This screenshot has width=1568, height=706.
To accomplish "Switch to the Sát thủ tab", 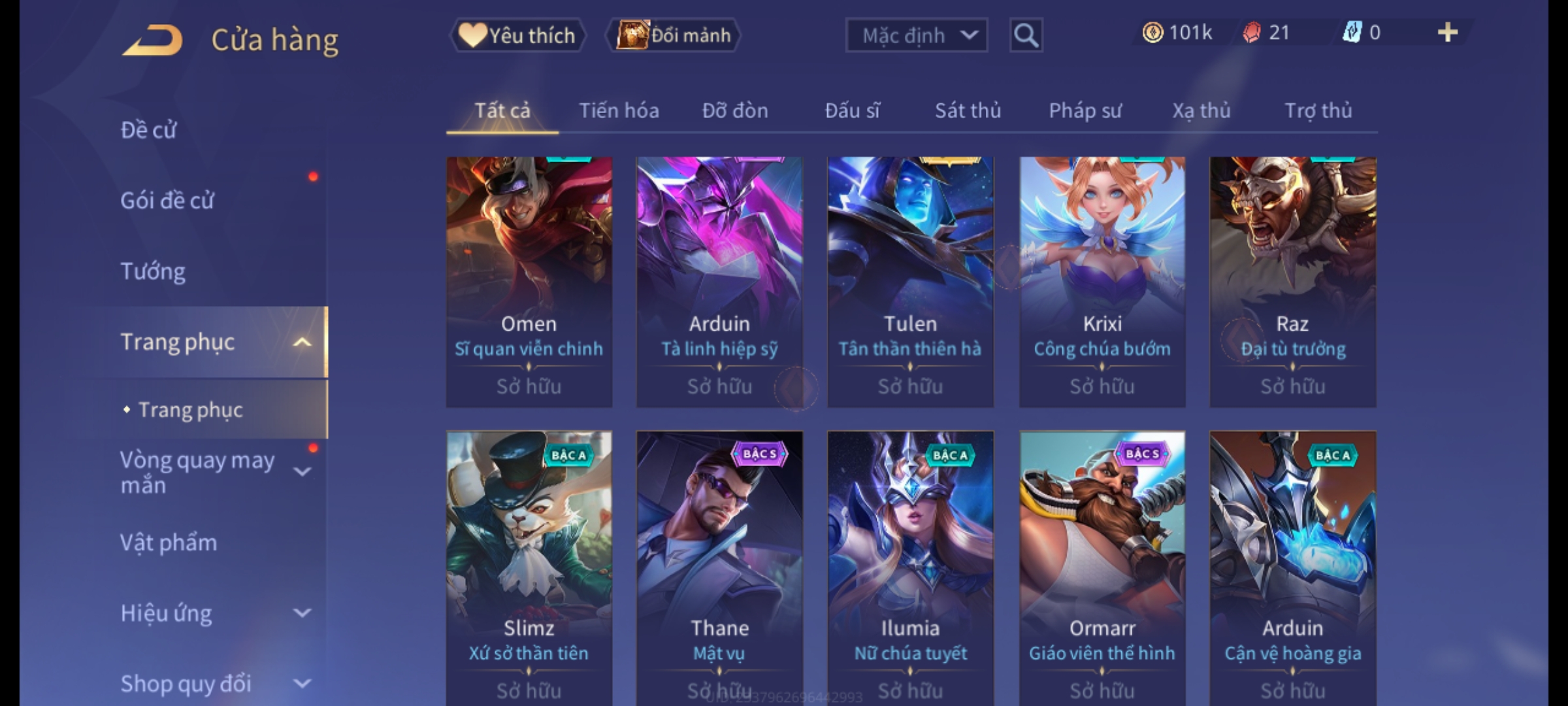I will tap(968, 110).
